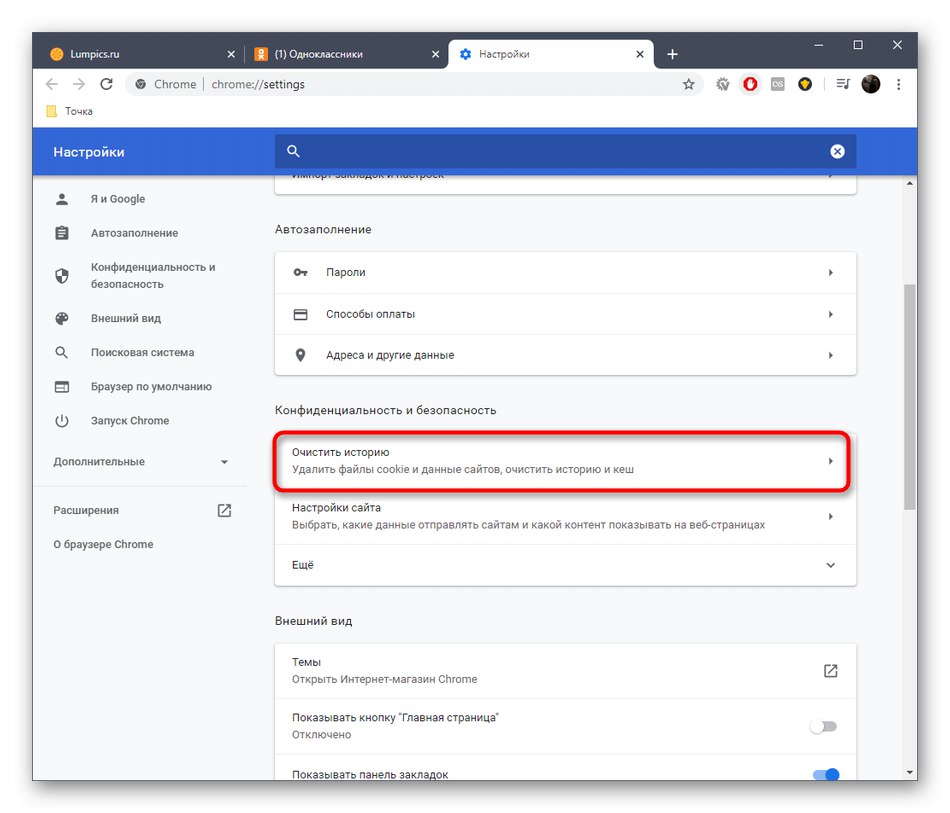Reload the settings page
The width and height of the screenshot is (950, 813).
coord(107,84)
